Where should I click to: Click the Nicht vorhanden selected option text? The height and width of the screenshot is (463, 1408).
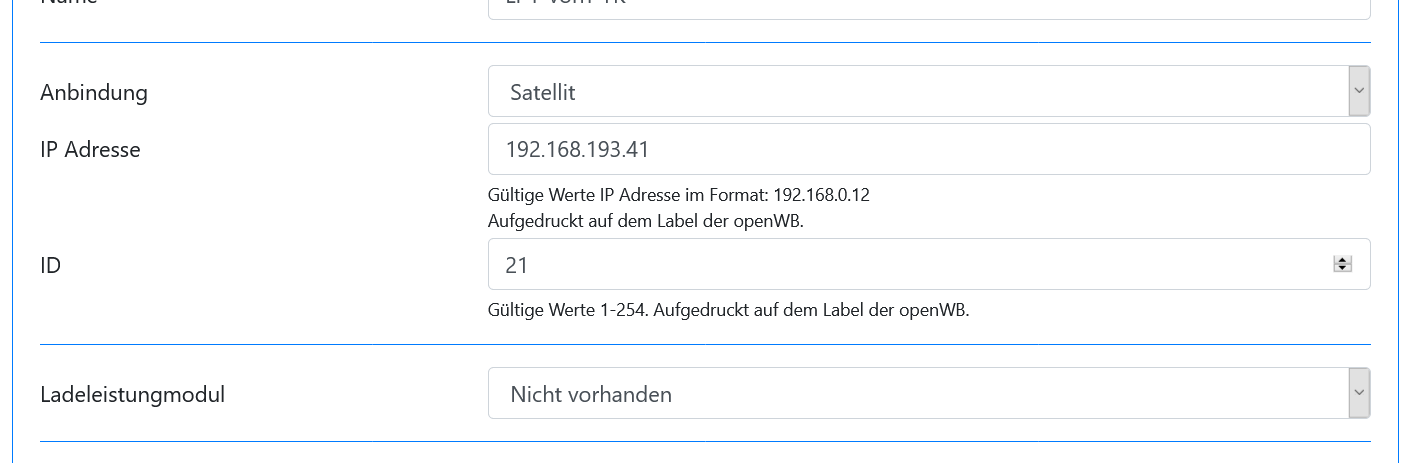pos(590,394)
